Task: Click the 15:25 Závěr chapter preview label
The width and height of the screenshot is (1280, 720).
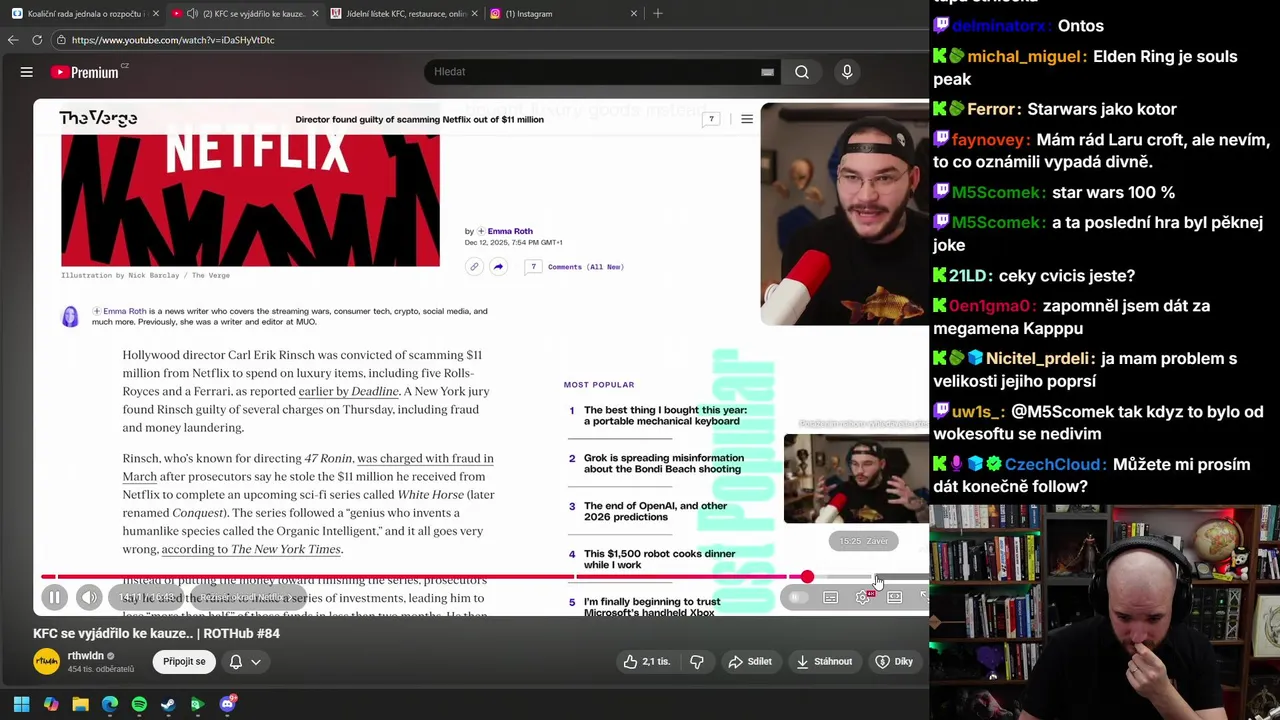Action: [x=864, y=541]
